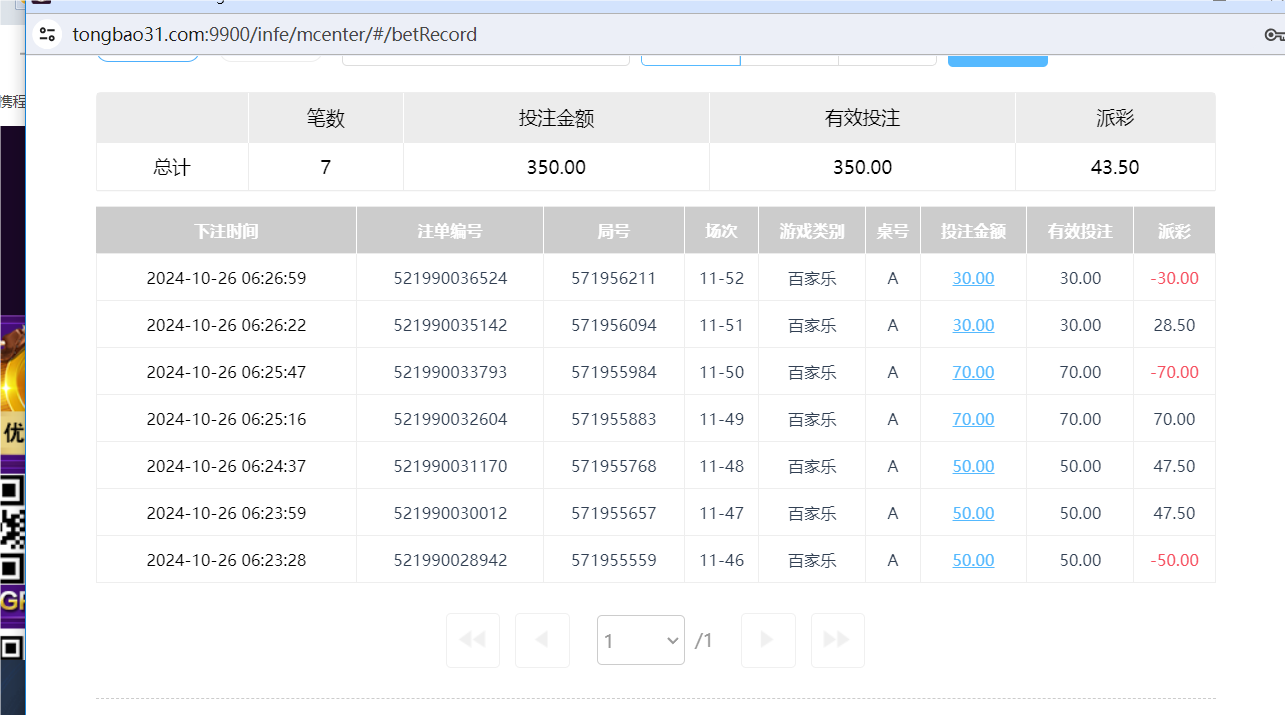The image size is (1285, 715).
Task: Click the 50.00 link for round 11-48
Action: tap(972, 465)
